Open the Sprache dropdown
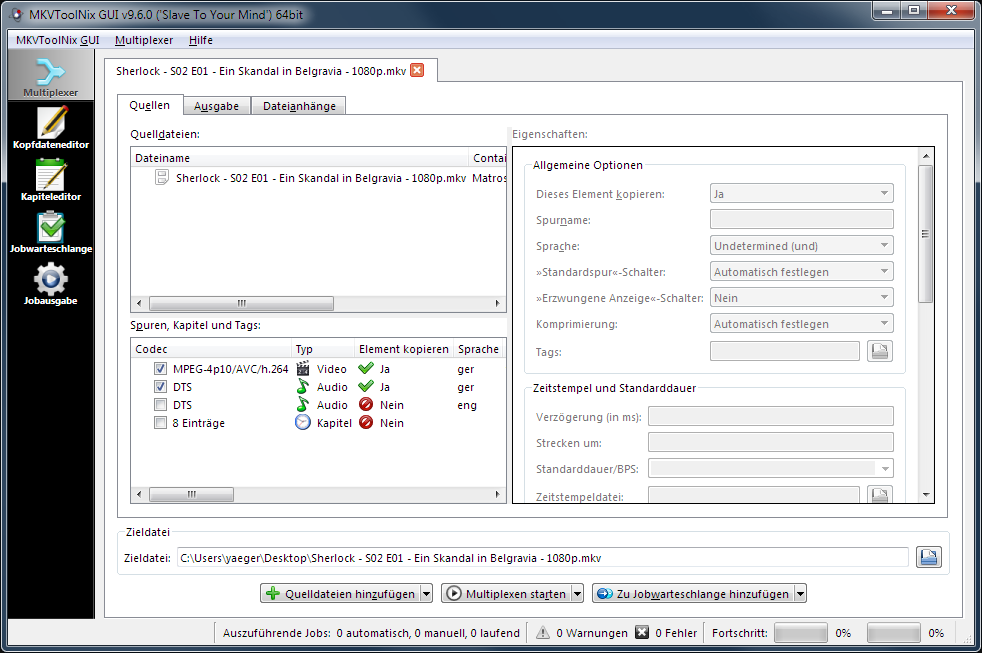 (x=802, y=245)
